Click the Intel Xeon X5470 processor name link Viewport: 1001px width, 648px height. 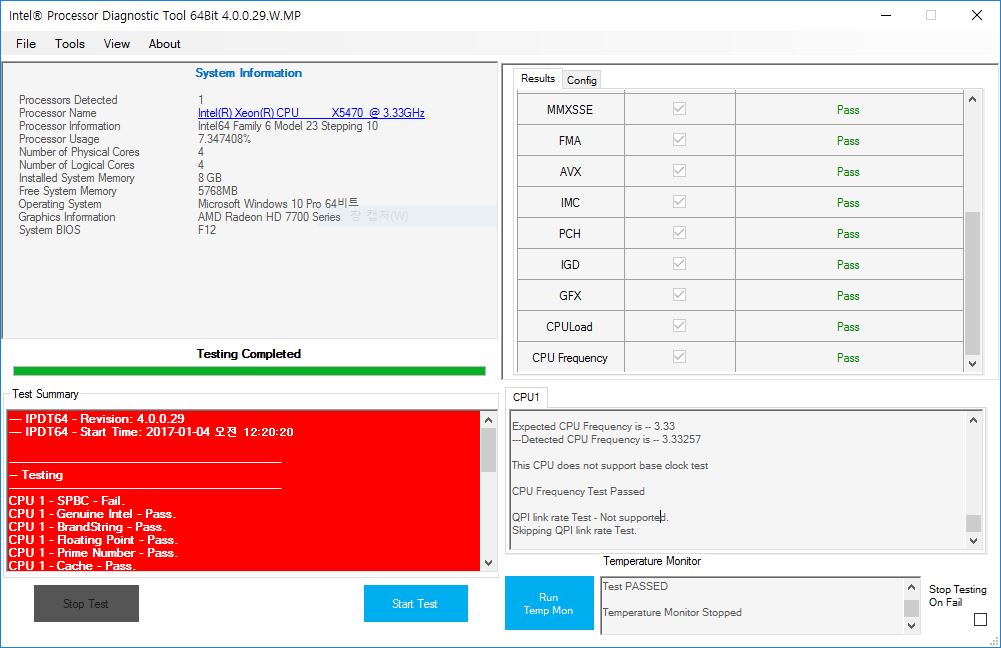[x=311, y=113]
